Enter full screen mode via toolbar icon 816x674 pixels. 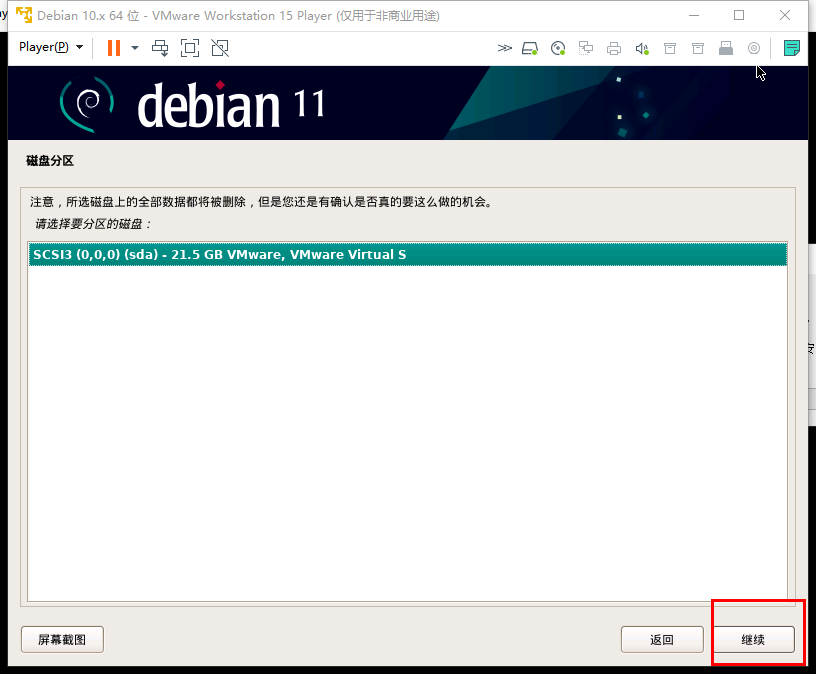pyautogui.click(x=190, y=48)
